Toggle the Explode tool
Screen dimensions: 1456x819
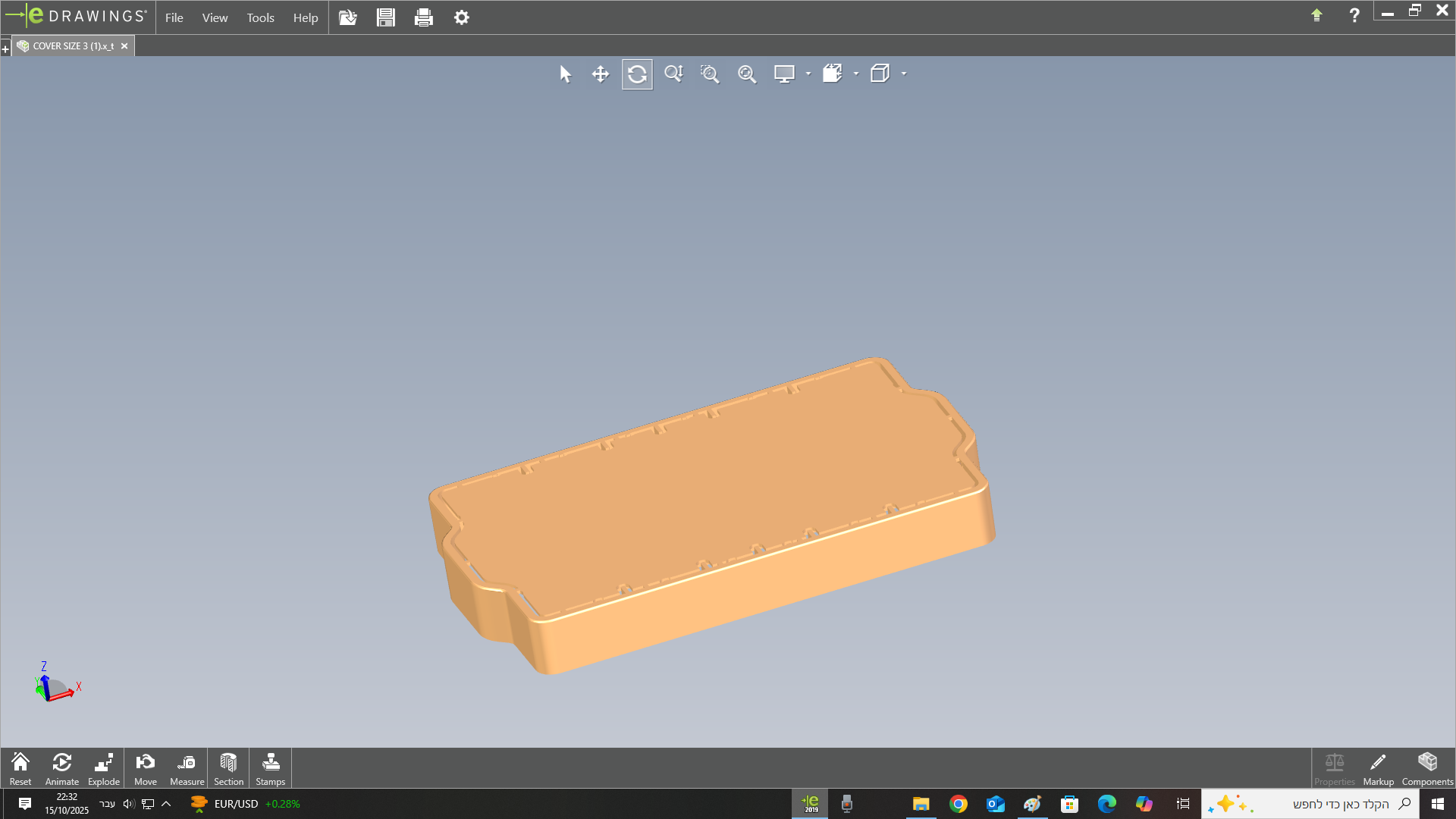click(x=104, y=768)
